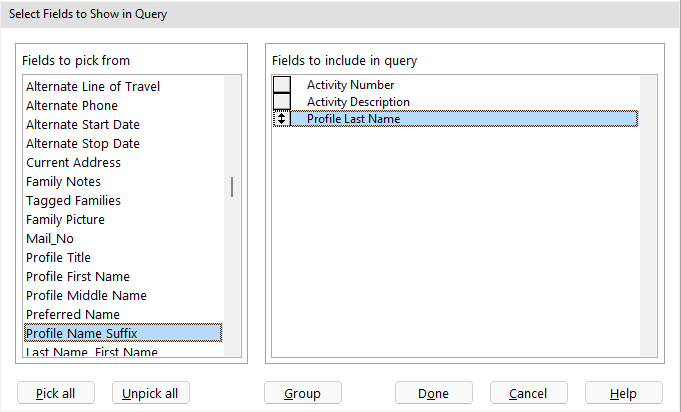The width and height of the screenshot is (681, 412).
Task: Select Profile Name Suffix in the pick list
Action: click(81, 333)
